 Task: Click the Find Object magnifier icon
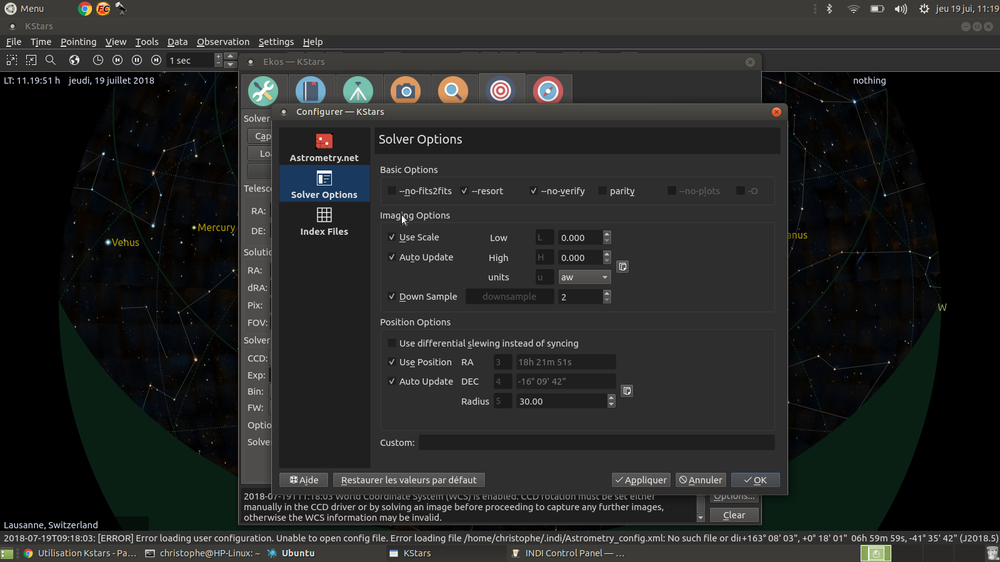[x=50, y=60]
